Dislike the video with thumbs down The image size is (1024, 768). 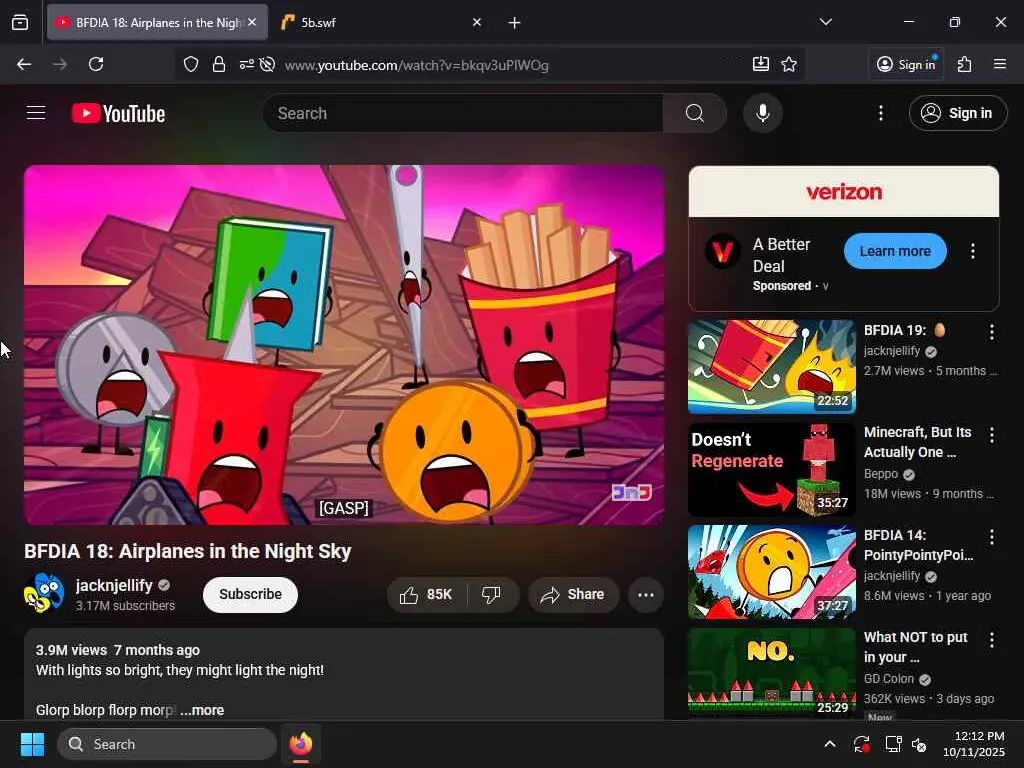491,594
